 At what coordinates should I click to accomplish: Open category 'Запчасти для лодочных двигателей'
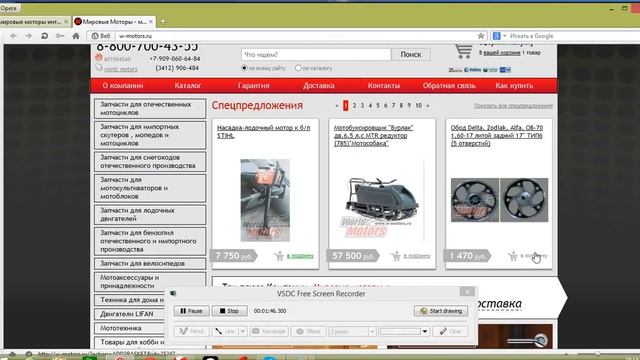pos(150,215)
